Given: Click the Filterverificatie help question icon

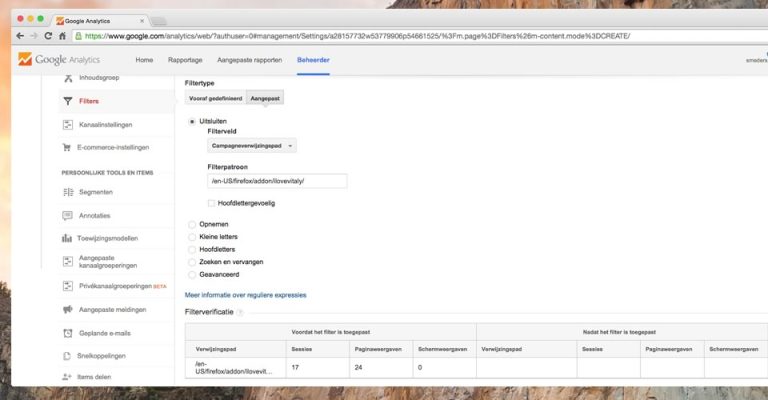Looking at the screenshot, I should click(240, 313).
